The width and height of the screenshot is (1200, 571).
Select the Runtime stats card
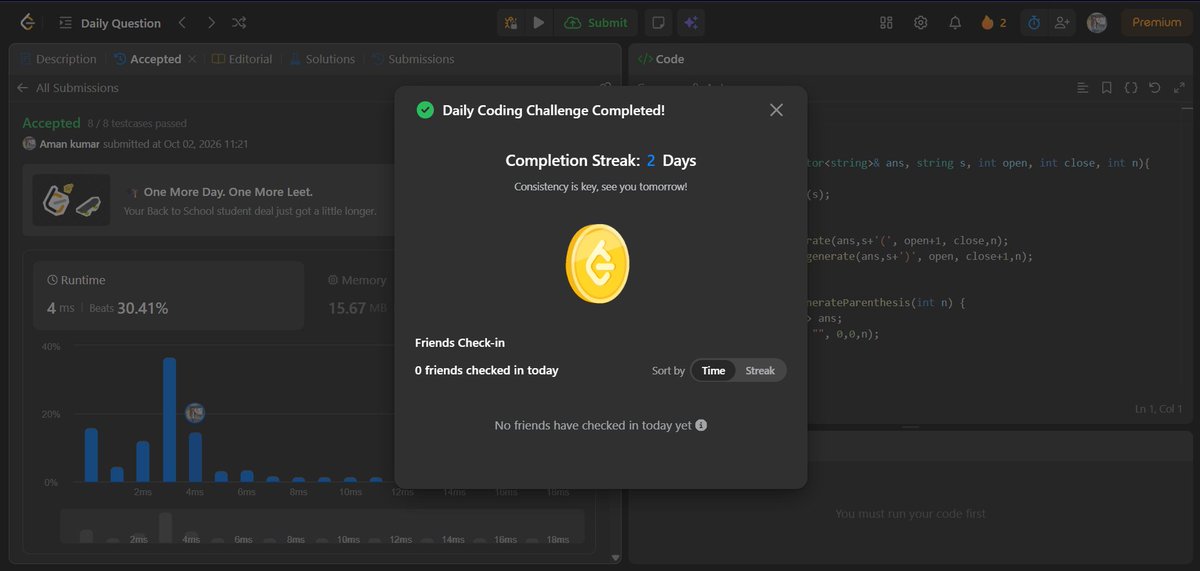coord(168,295)
